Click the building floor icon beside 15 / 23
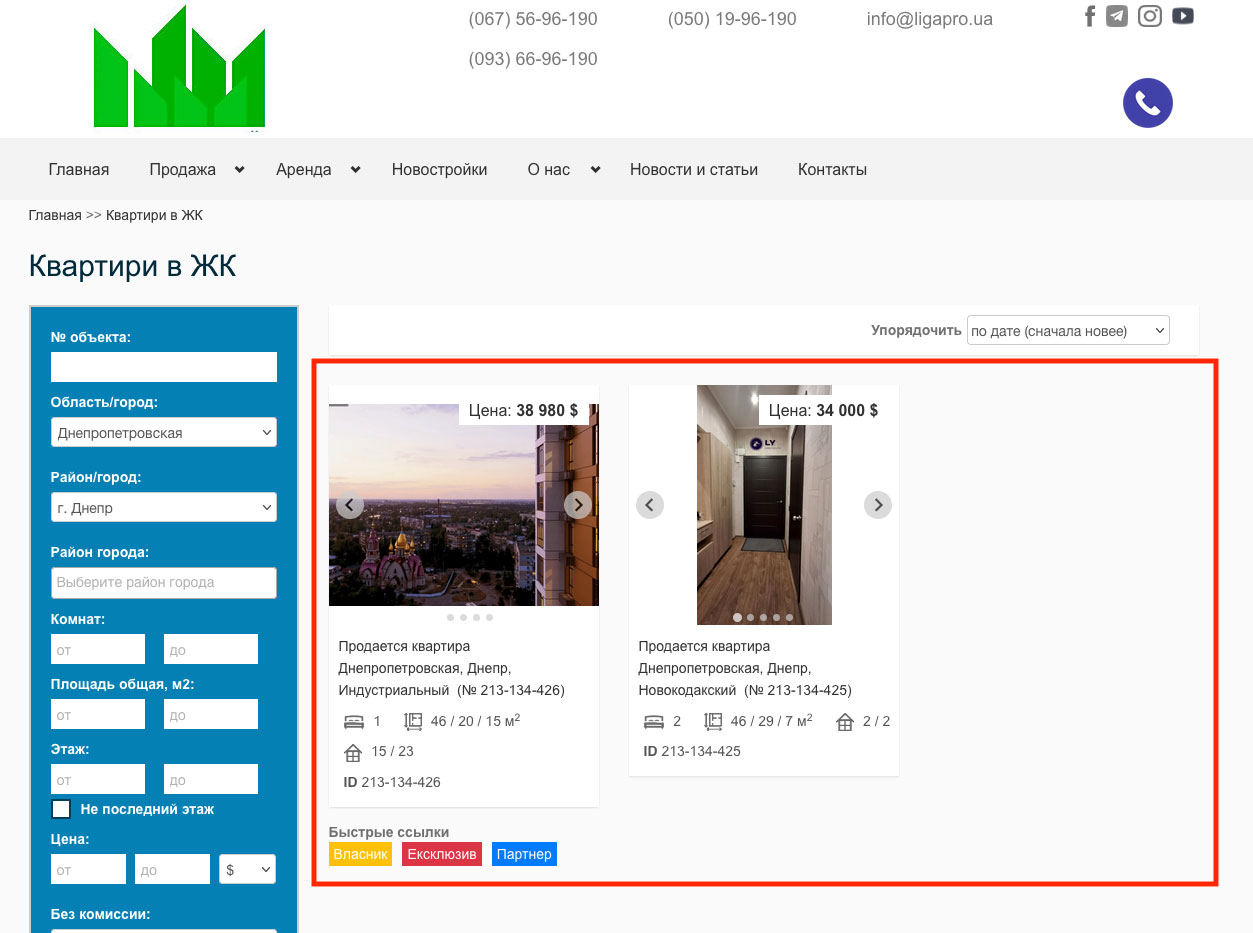Screen dimensions: 1253x933 tap(353, 752)
